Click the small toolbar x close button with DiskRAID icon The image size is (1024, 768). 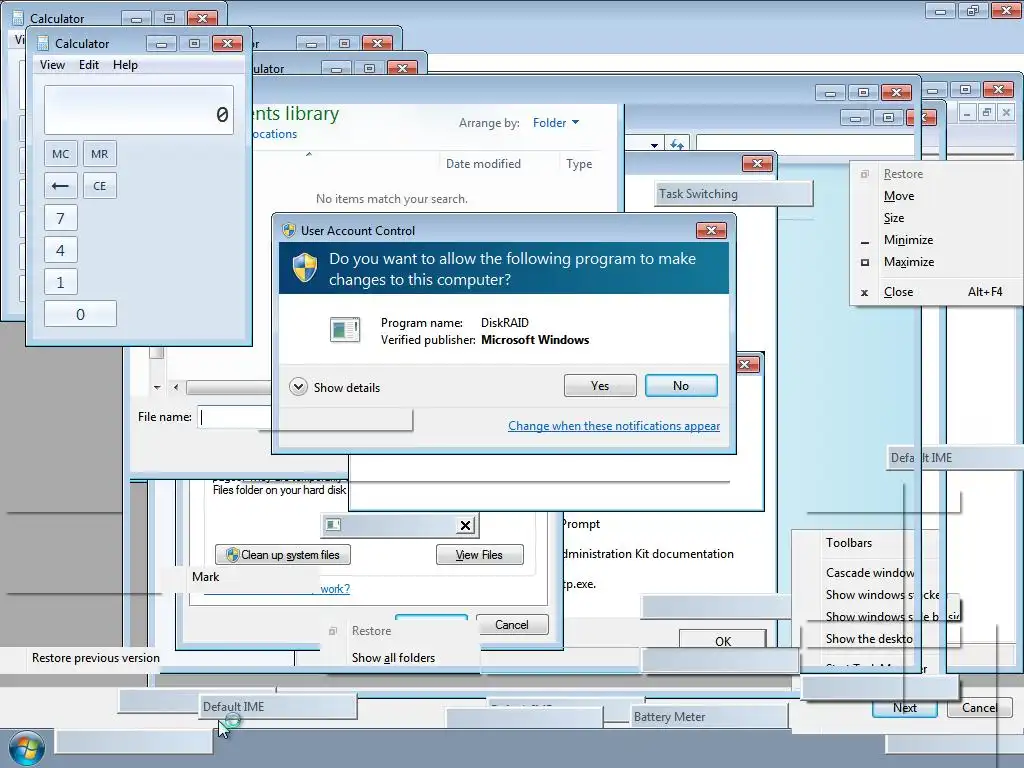click(465, 525)
